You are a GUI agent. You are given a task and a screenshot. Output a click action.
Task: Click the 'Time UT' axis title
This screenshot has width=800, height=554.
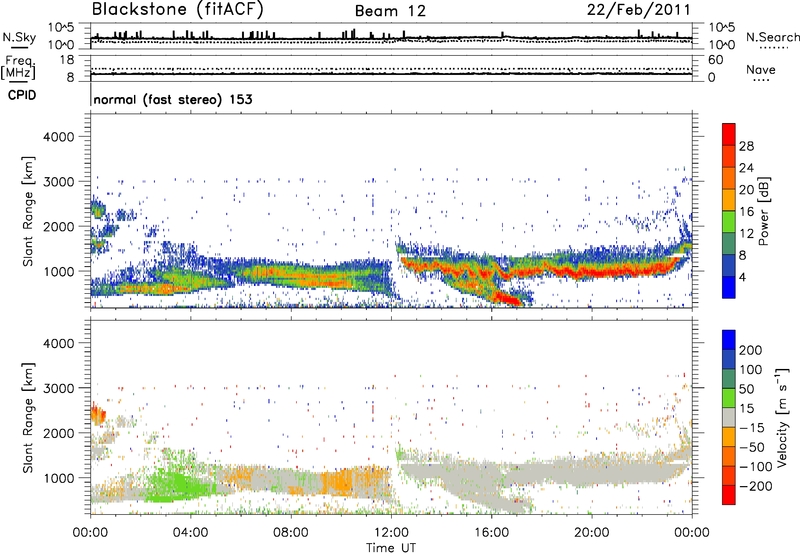[391, 547]
